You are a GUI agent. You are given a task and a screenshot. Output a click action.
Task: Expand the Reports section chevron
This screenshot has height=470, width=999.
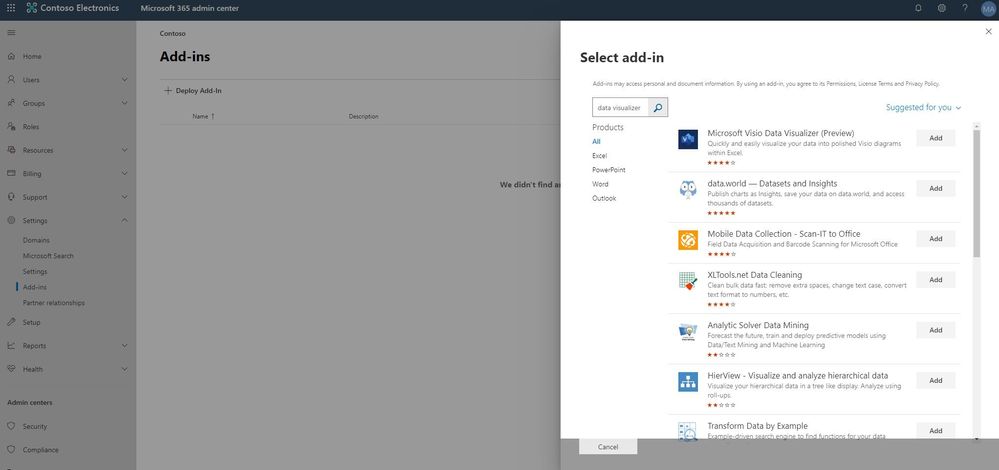(x=124, y=346)
